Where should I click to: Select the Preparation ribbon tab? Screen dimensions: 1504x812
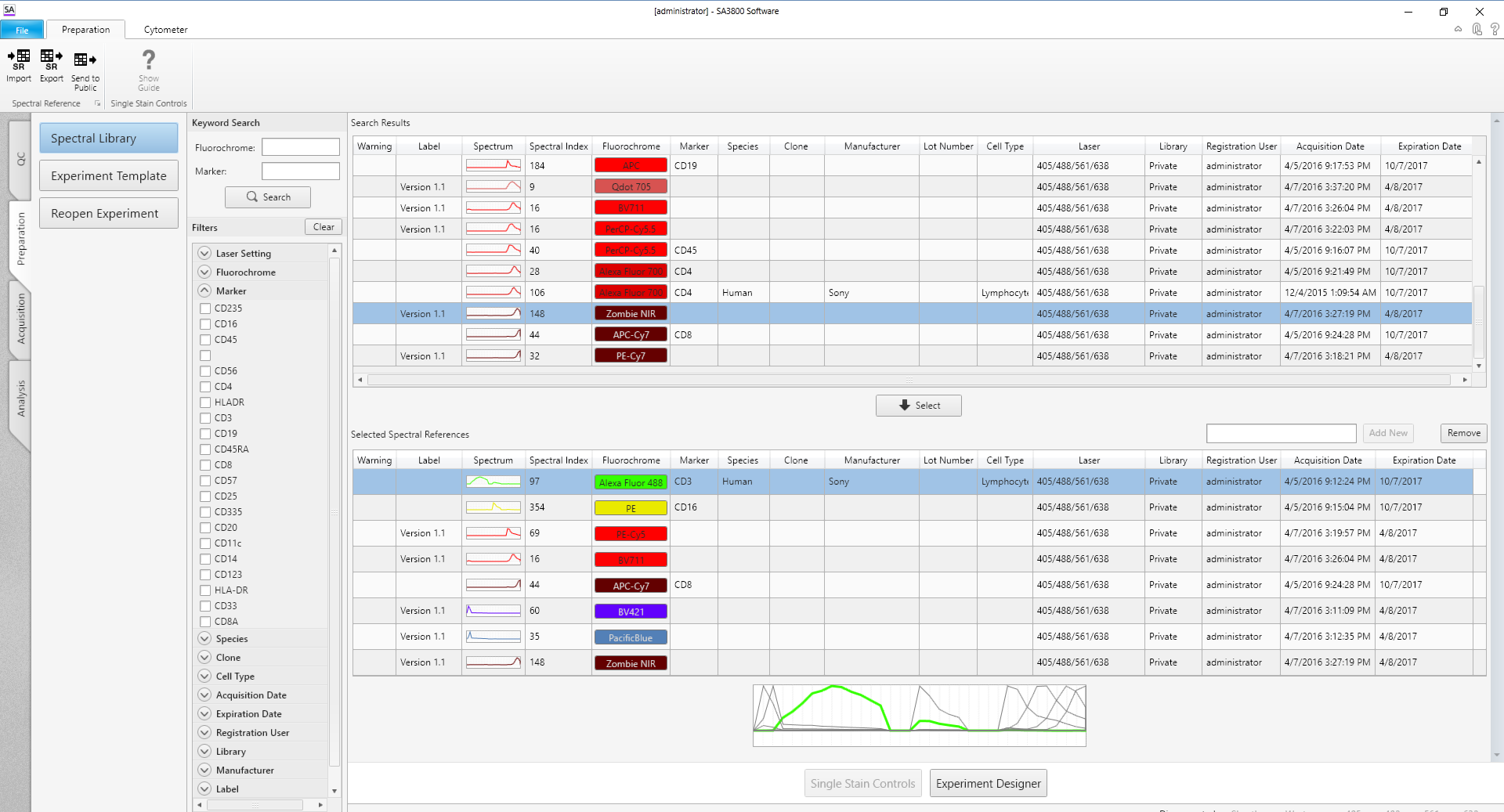pyautogui.click(x=85, y=30)
